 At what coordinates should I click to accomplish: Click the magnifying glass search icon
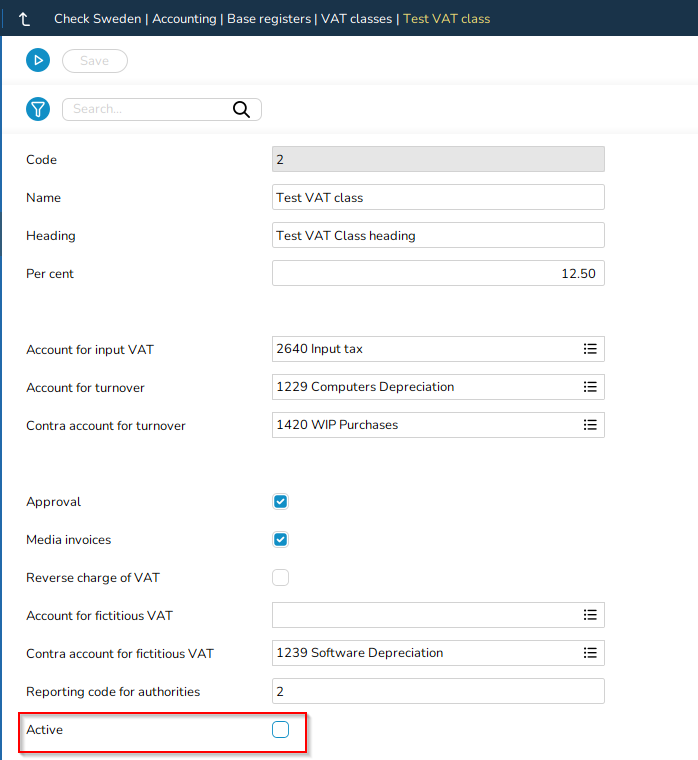241,109
